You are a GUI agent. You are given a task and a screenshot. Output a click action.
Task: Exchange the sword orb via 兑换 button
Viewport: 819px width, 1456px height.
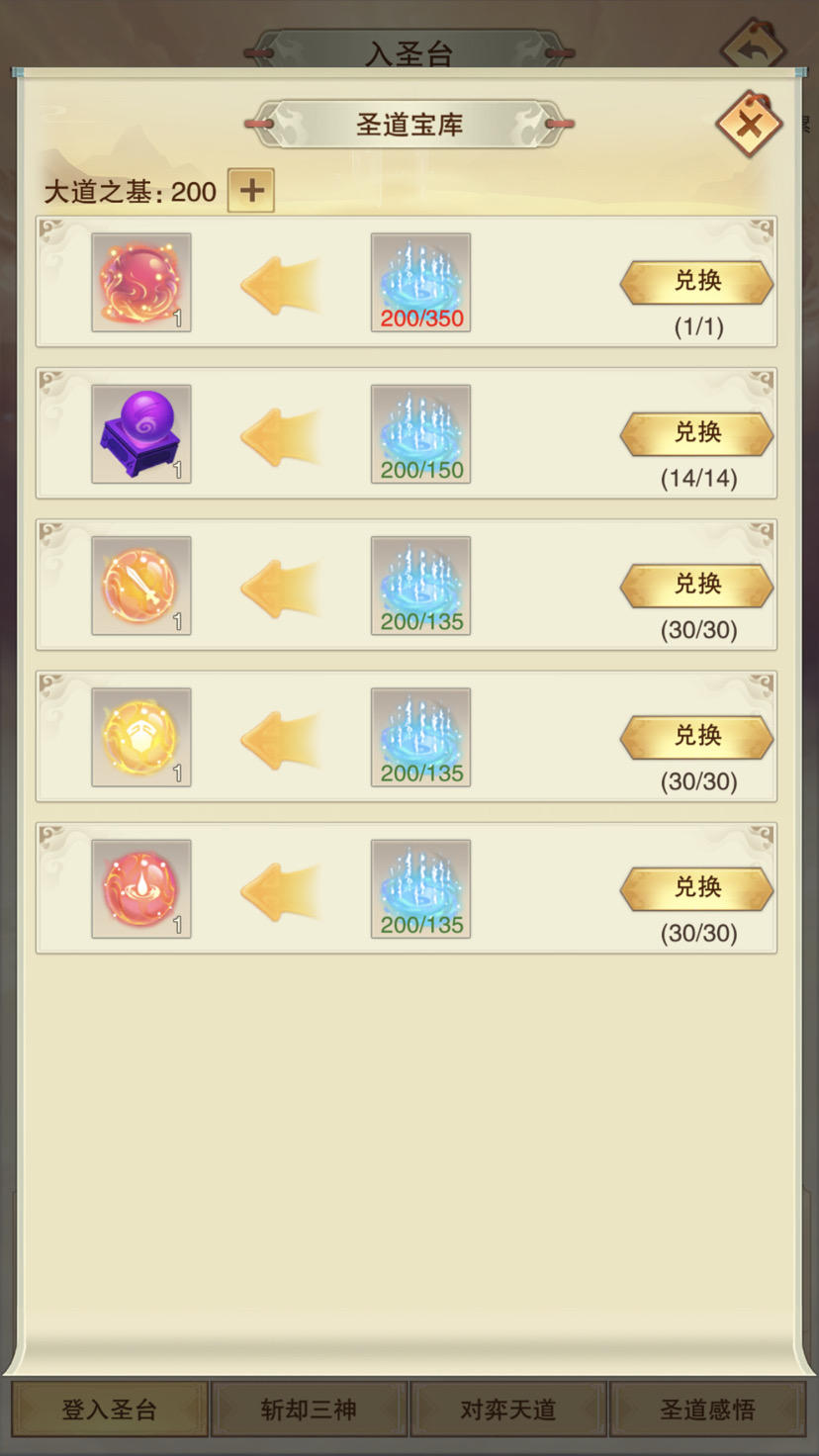[x=697, y=585]
